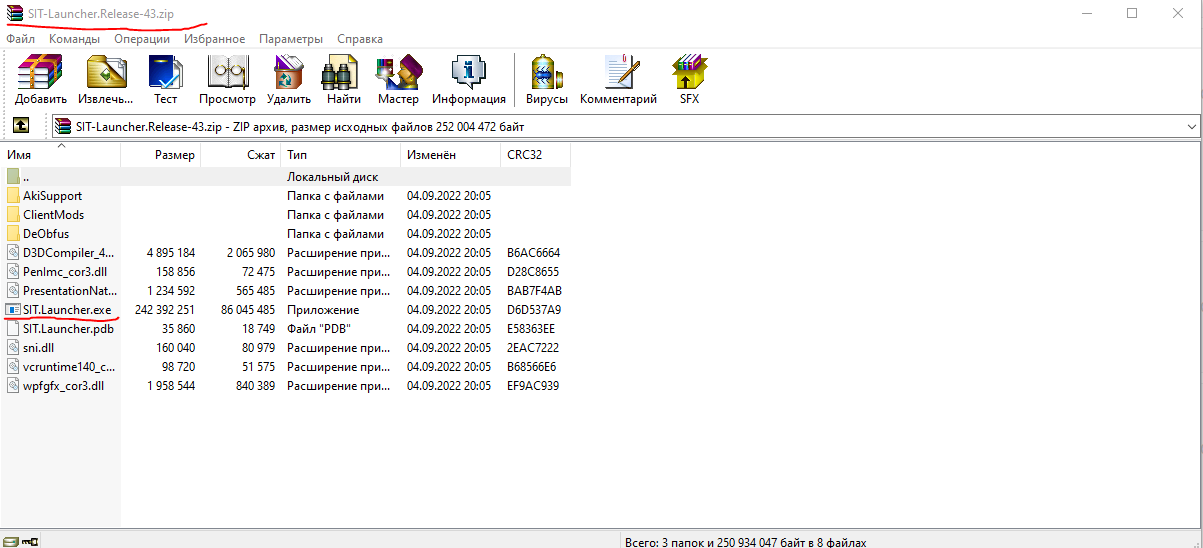
Task: Click the archive icon in address bar
Action: coord(64,127)
